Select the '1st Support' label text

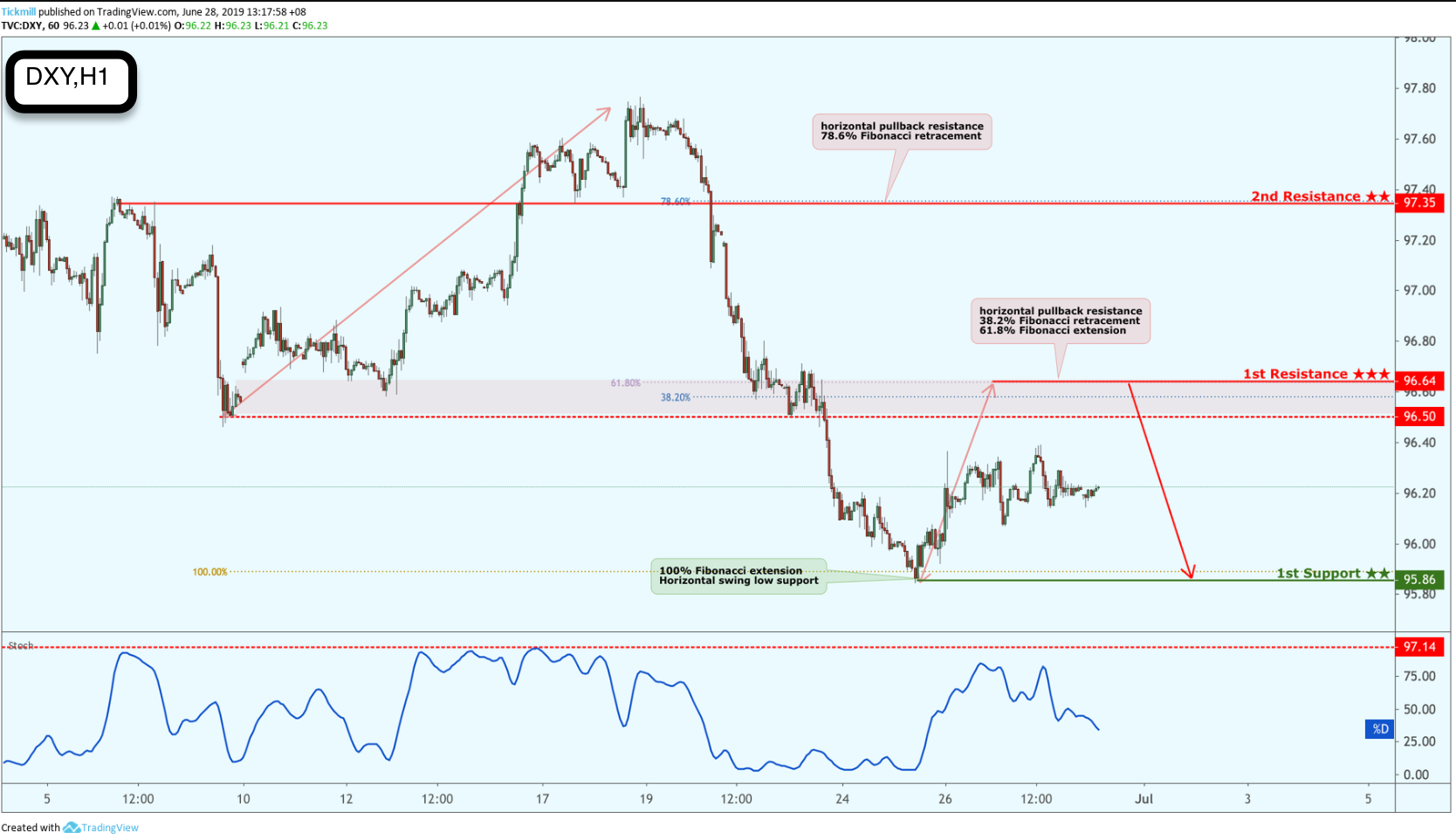1318,573
